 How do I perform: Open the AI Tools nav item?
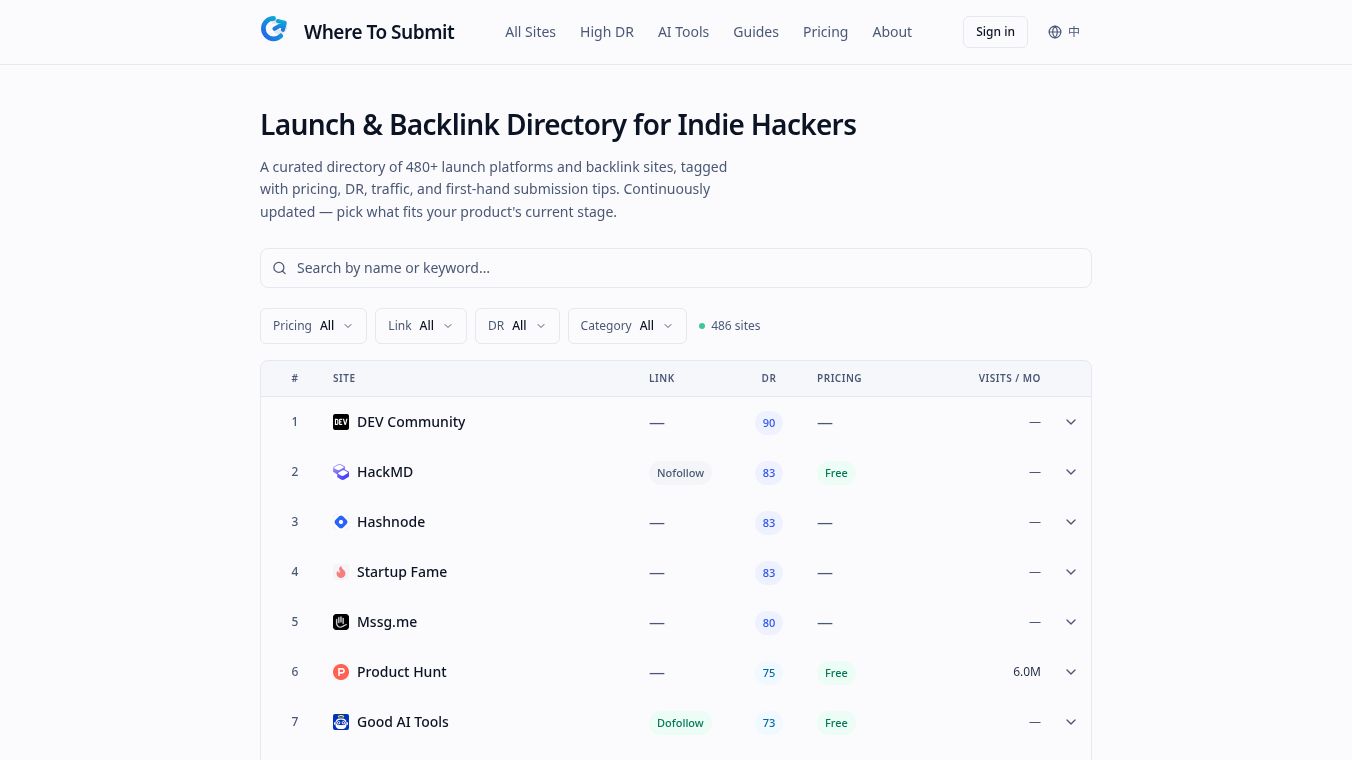[x=683, y=32]
